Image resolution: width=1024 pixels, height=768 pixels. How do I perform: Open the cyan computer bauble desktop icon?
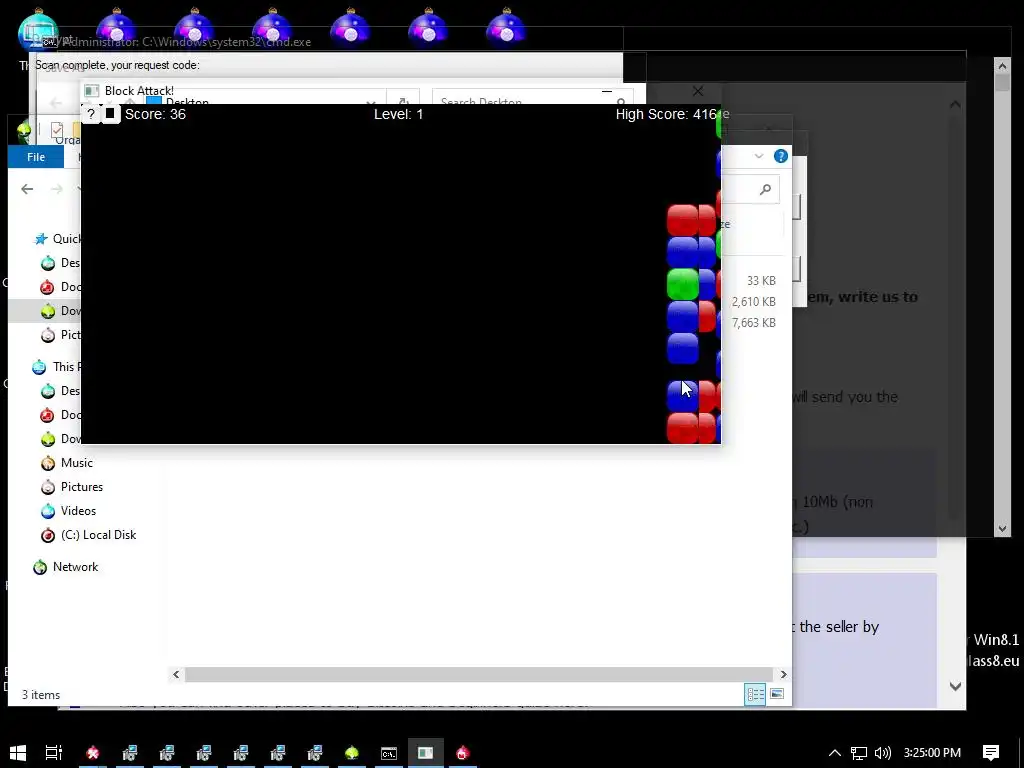tap(38, 31)
